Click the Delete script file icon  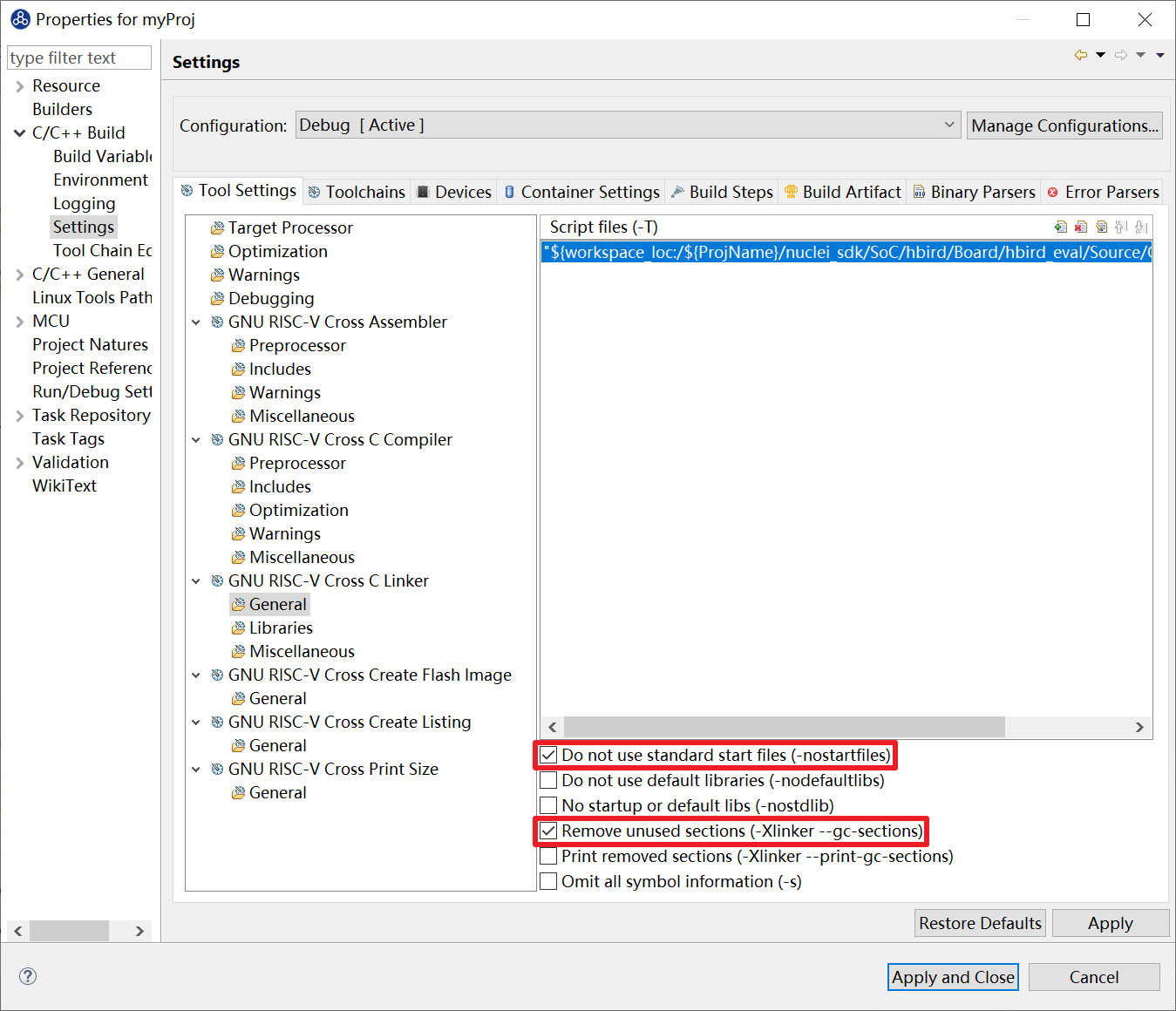click(x=1081, y=227)
